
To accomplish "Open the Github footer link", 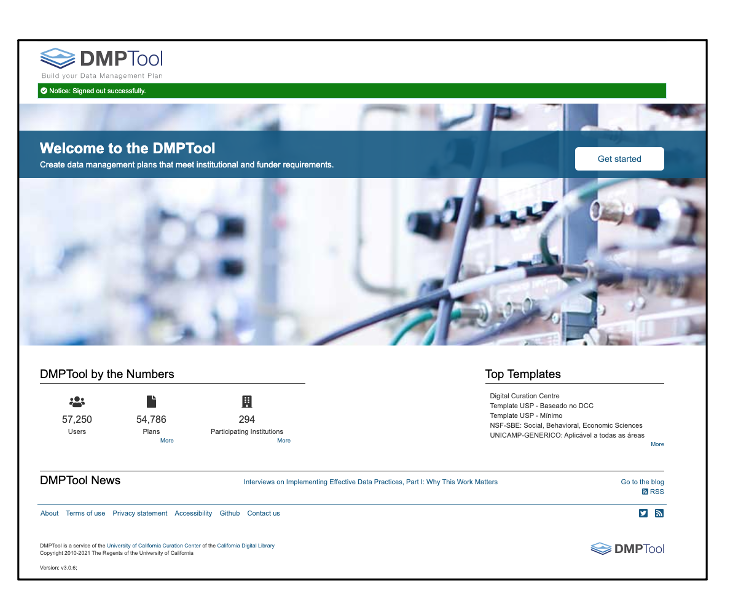I will coord(230,513).
